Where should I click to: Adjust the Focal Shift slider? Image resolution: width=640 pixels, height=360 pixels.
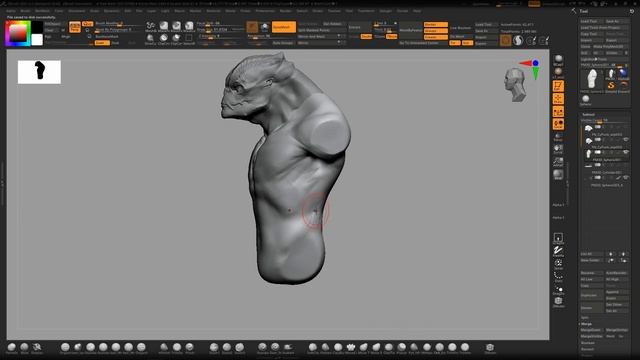point(221,24)
